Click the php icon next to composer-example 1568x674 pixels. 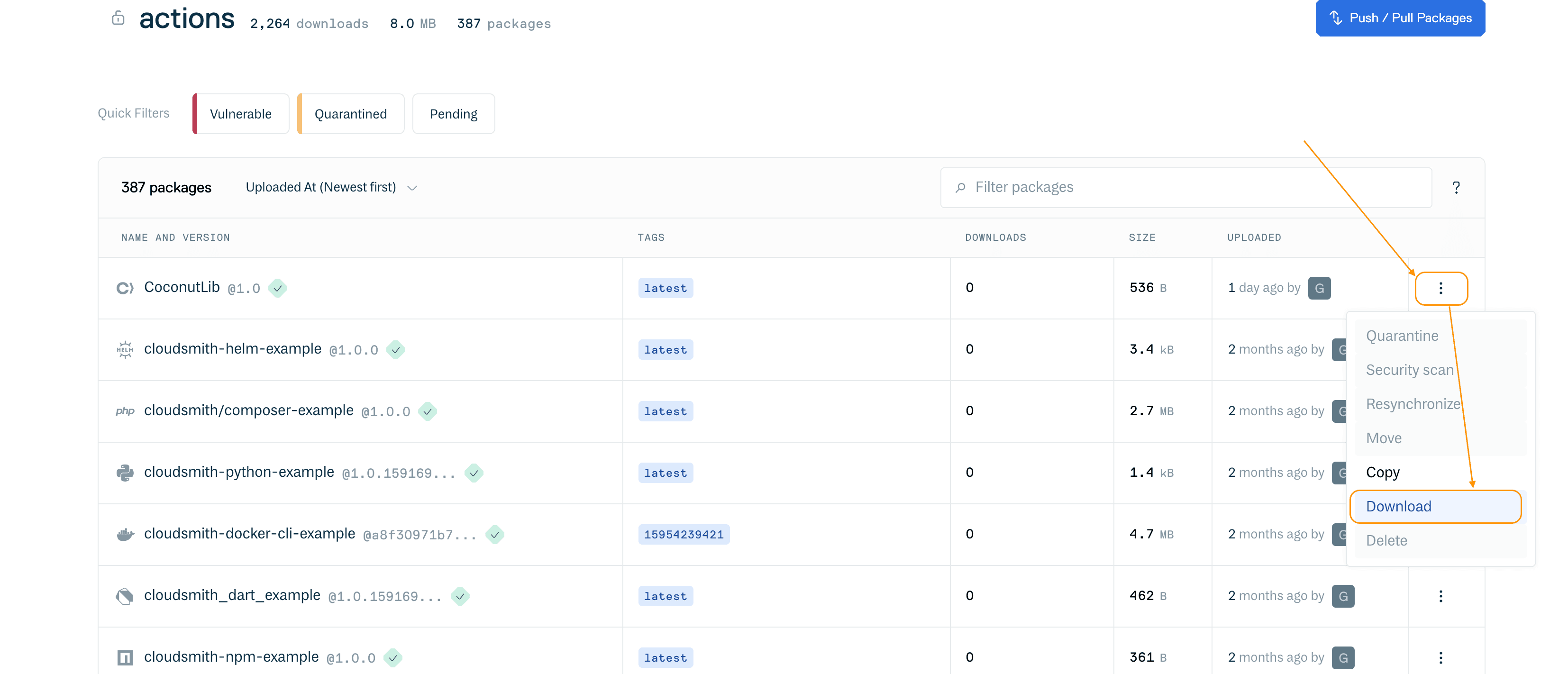coord(125,411)
